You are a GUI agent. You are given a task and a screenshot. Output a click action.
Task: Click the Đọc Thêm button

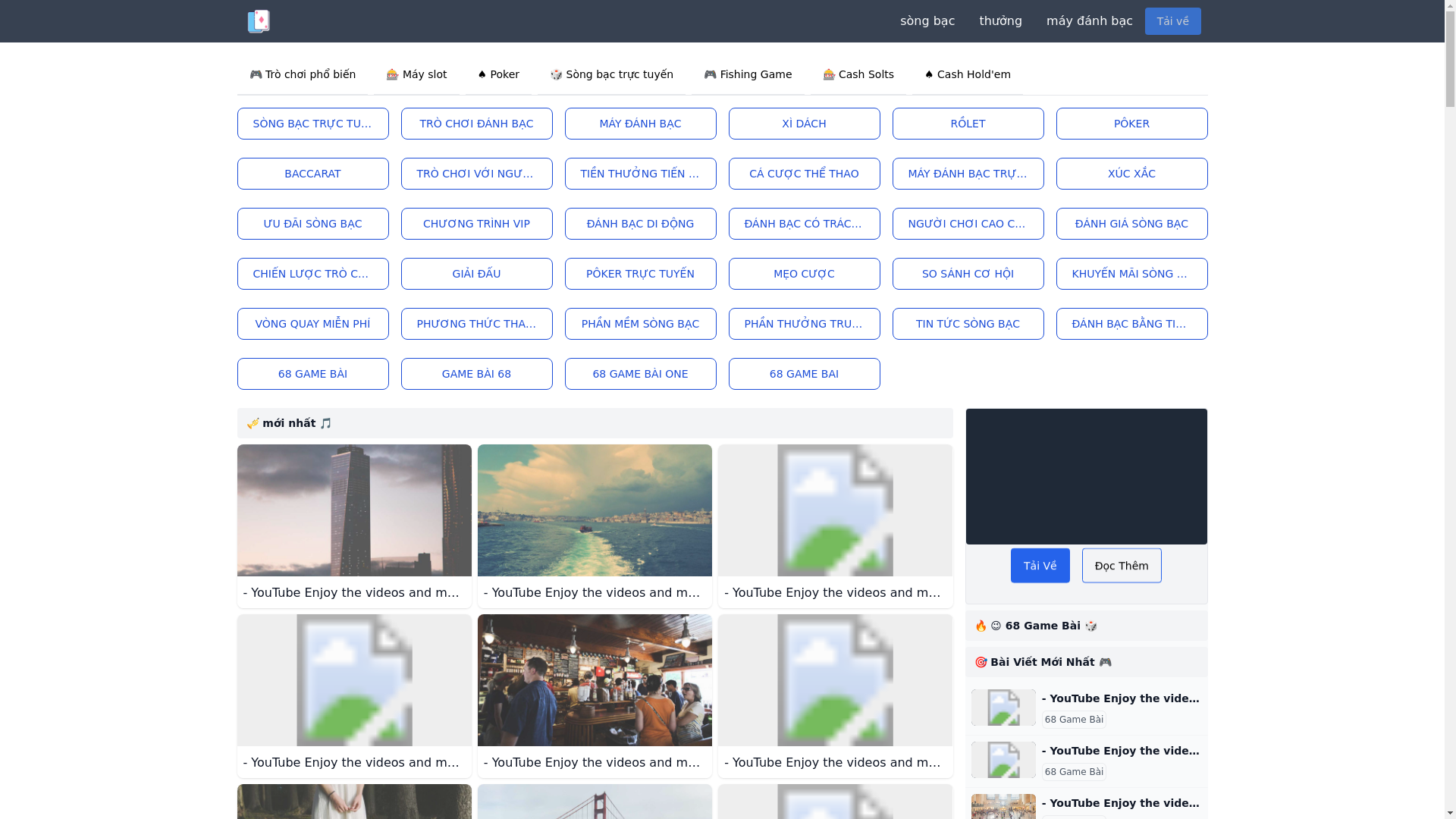click(1122, 566)
